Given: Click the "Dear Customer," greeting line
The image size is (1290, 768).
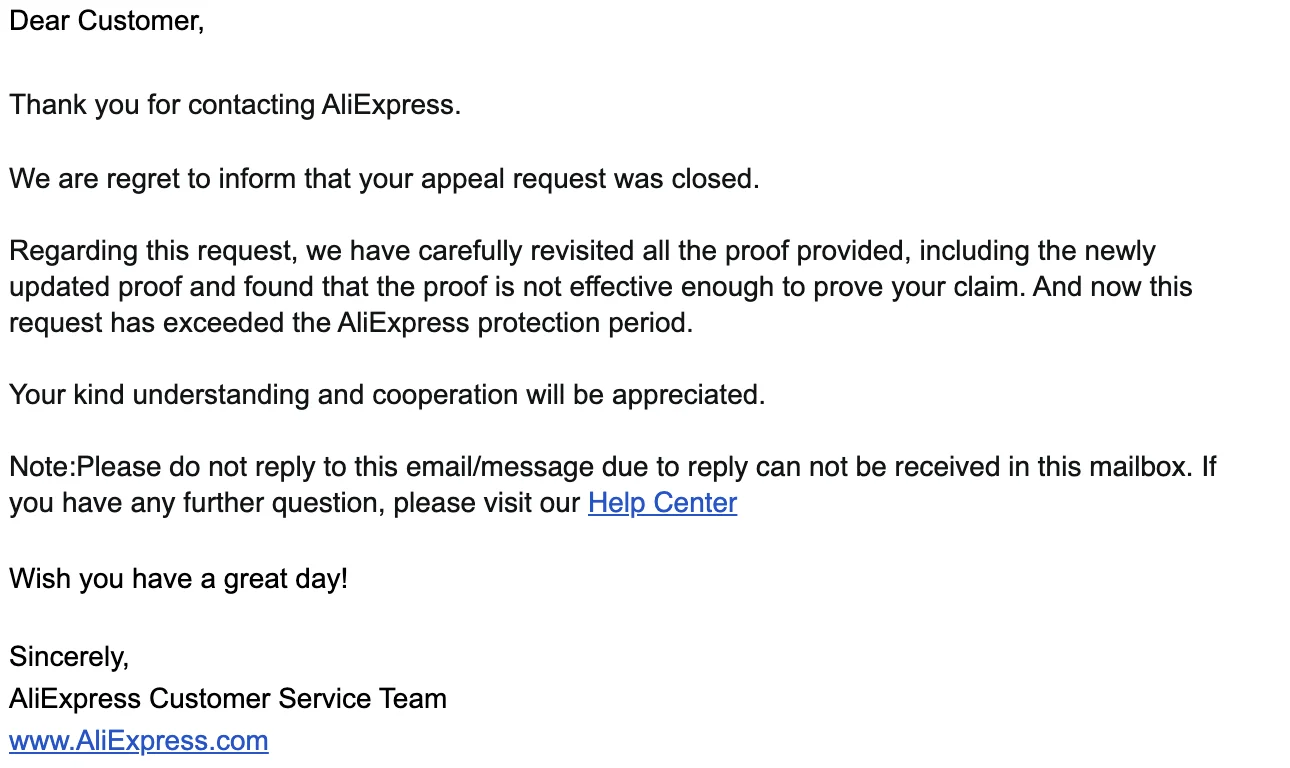Looking at the screenshot, I should pyautogui.click(x=107, y=21).
